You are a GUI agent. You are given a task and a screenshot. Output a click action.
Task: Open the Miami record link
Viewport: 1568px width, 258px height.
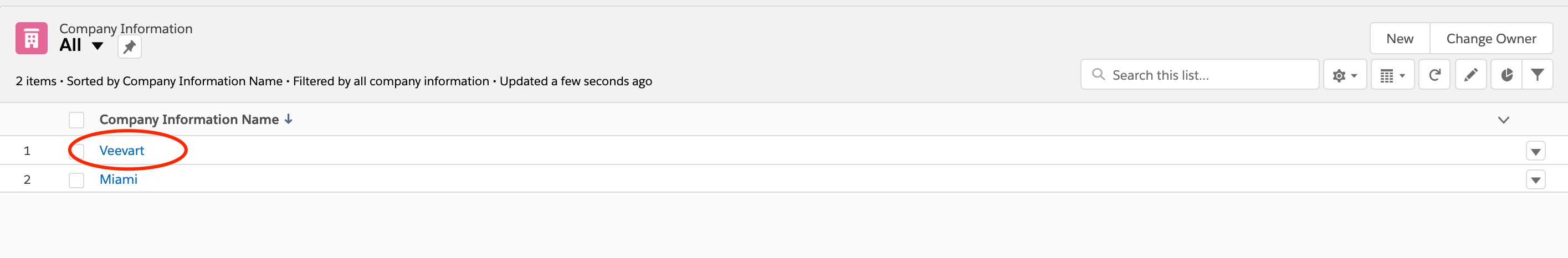click(119, 179)
